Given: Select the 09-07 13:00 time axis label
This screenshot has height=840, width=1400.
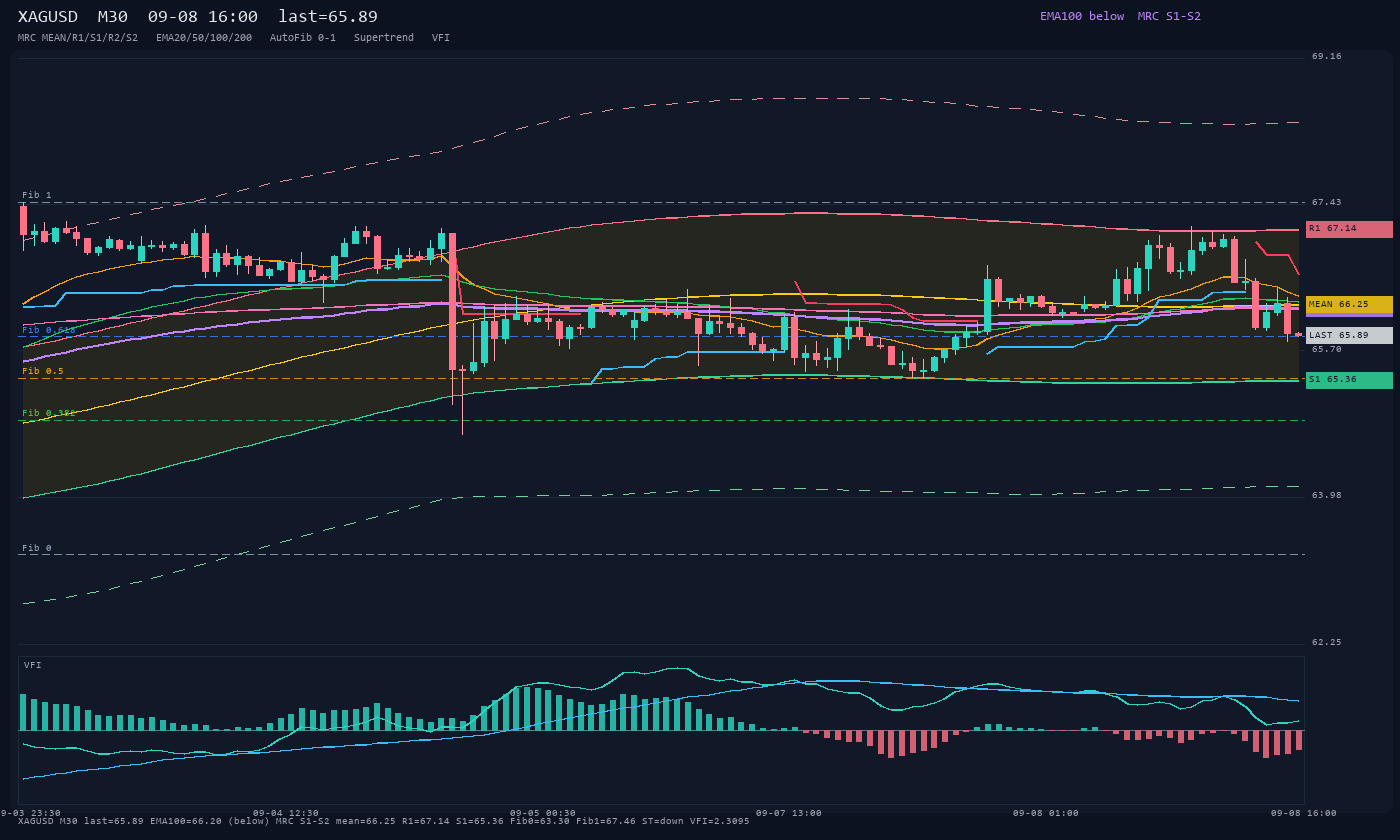Looking at the screenshot, I should point(789,813).
